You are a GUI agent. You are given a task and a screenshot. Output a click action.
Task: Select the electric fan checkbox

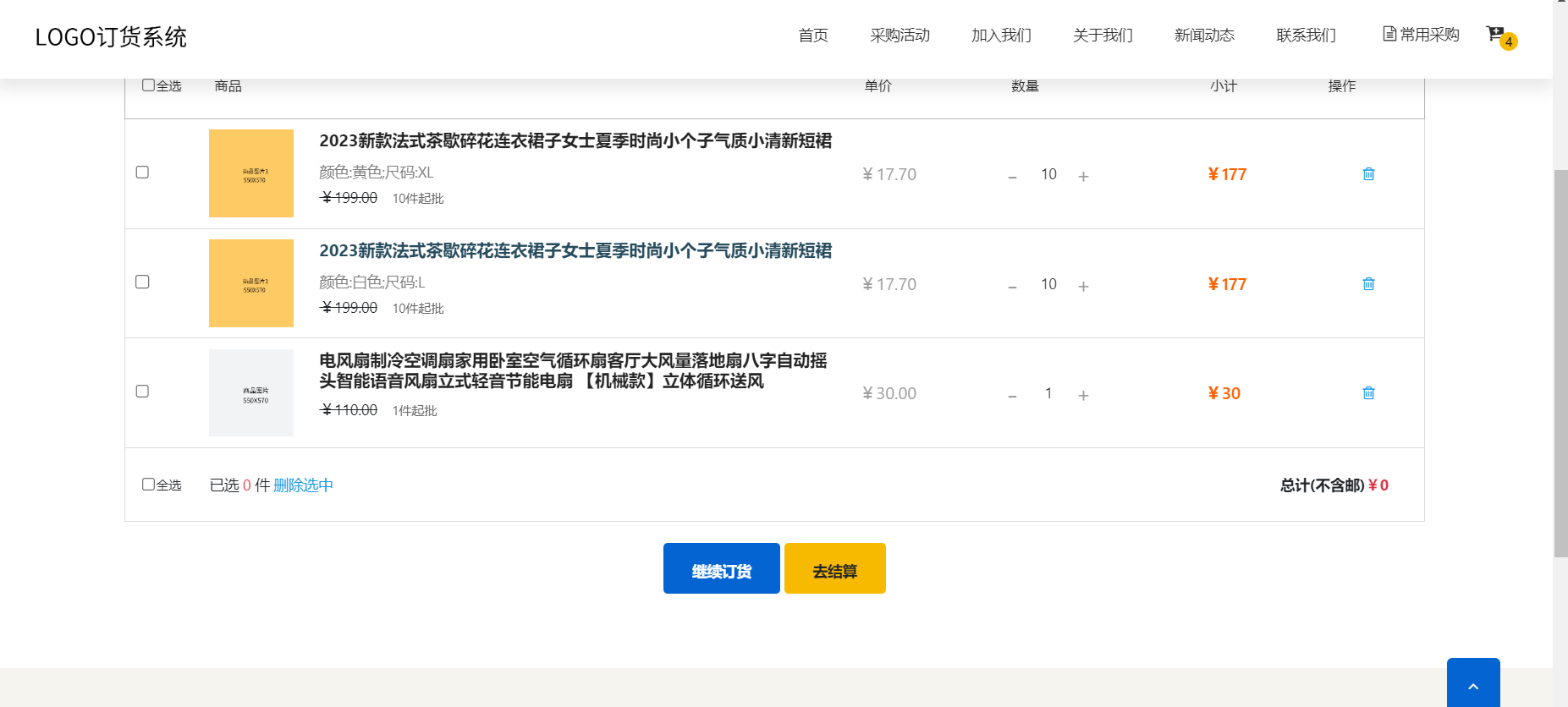[x=142, y=392]
